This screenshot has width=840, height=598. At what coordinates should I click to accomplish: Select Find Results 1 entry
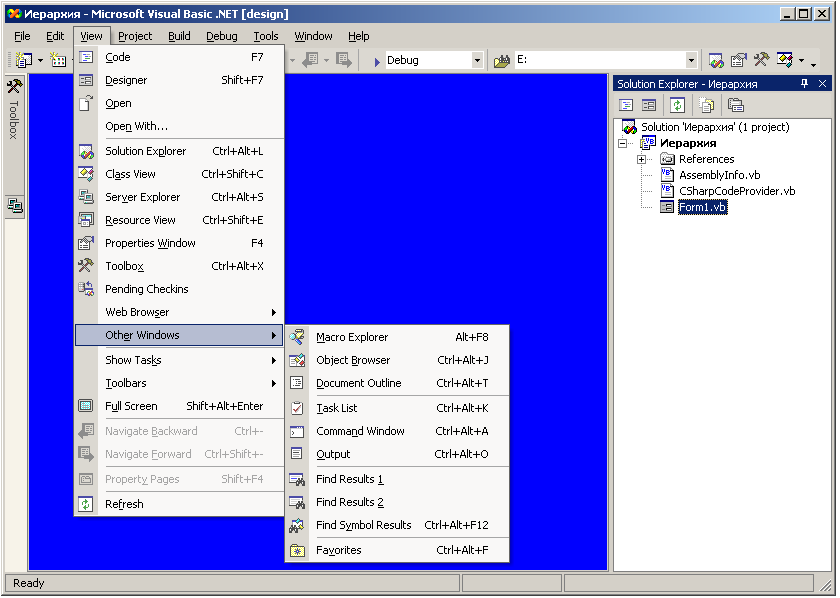(x=397, y=479)
